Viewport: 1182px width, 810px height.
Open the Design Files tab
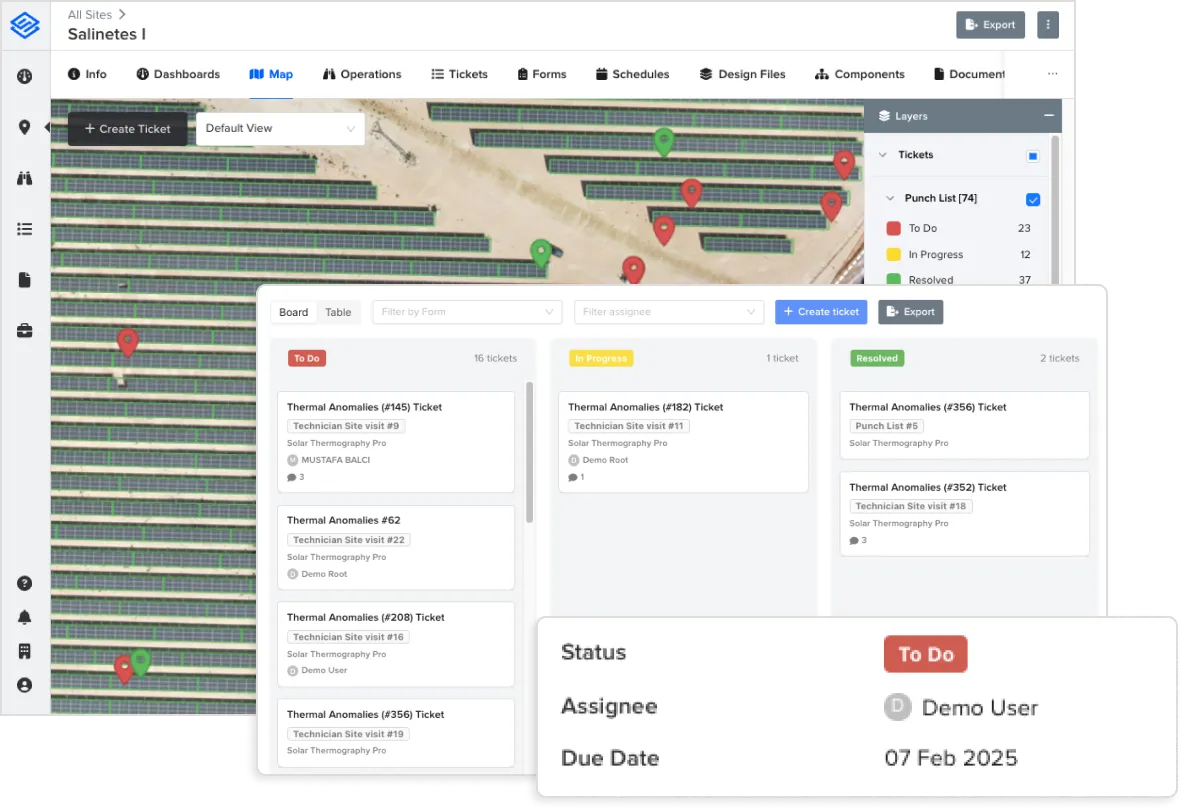coord(742,74)
